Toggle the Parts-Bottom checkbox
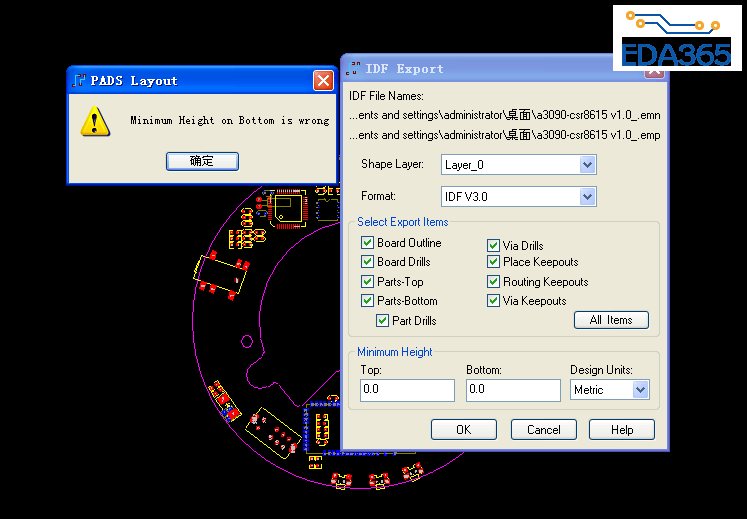747x519 pixels. [367, 301]
